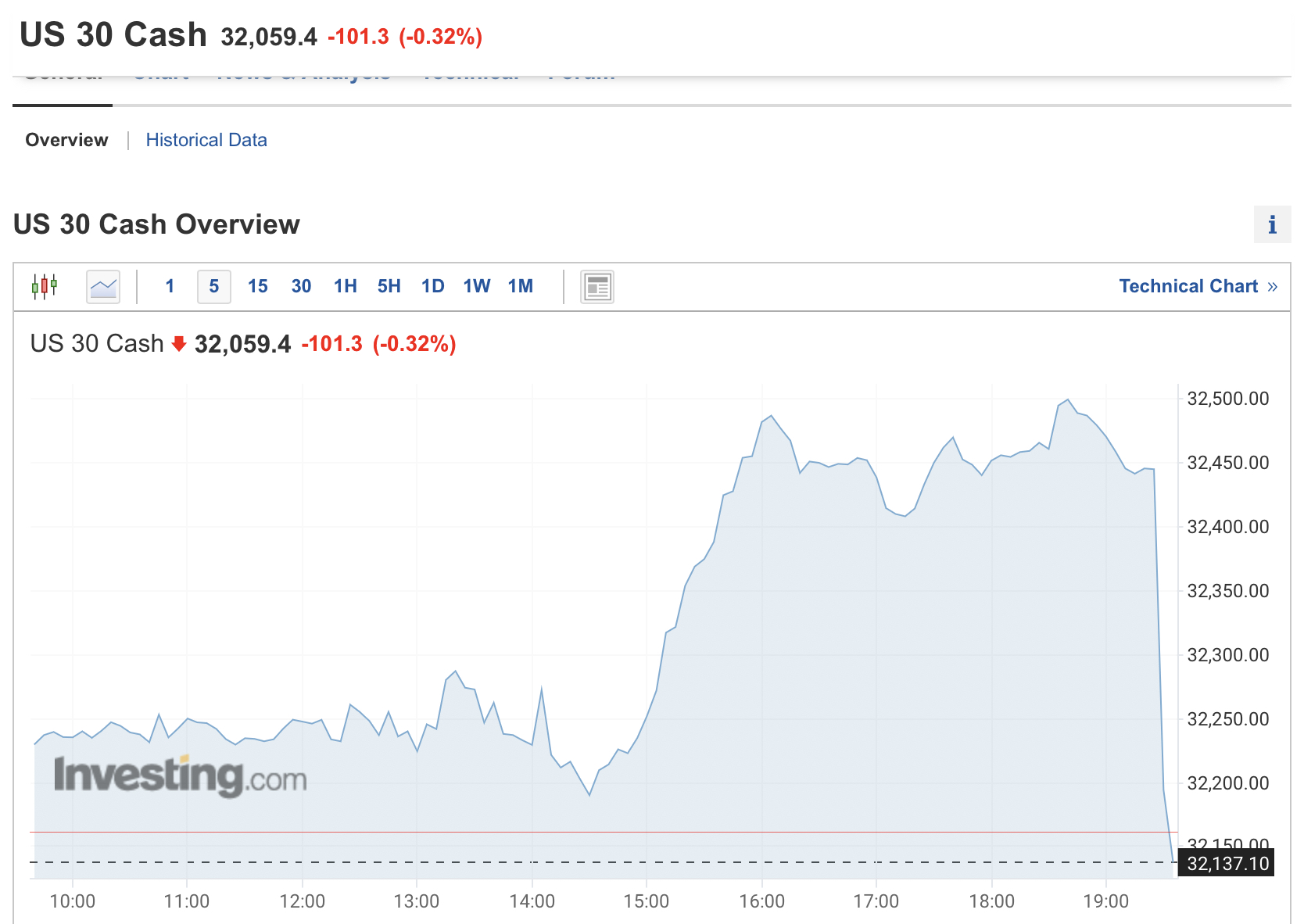Set chart interval to 1H

(x=345, y=286)
